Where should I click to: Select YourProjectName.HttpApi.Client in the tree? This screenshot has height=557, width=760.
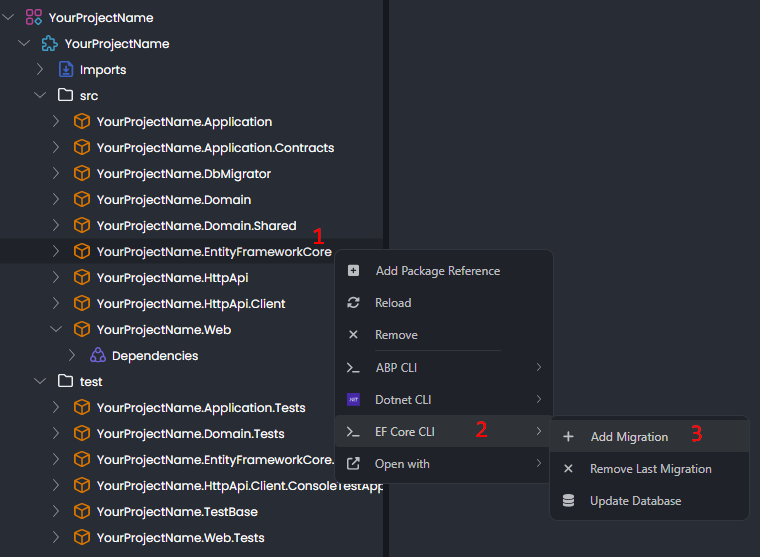pyautogui.click(x=191, y=304)
